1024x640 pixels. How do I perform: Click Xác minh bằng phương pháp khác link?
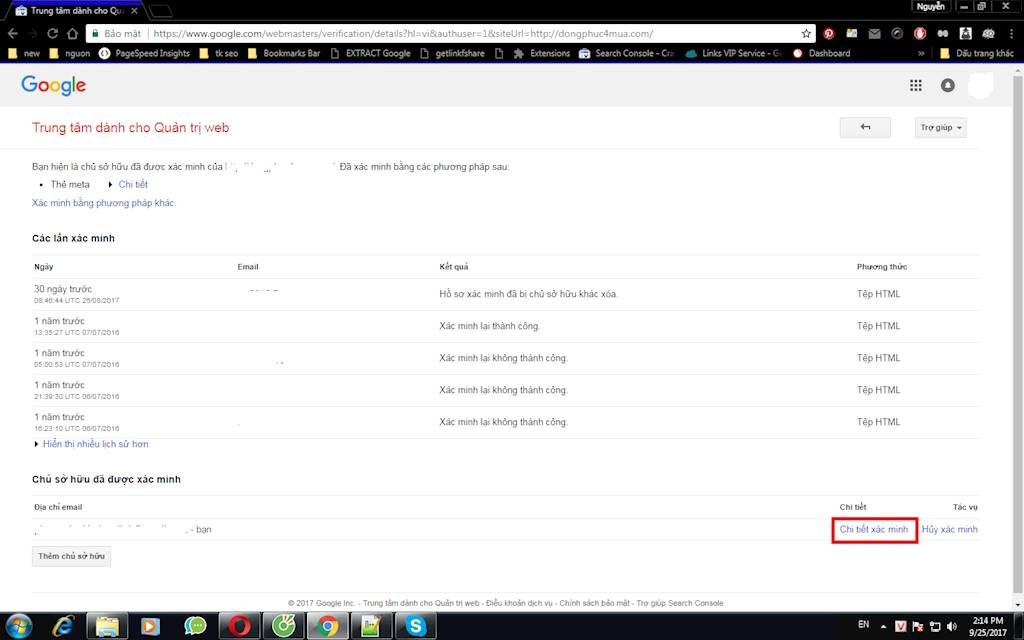tap(103, 203)
